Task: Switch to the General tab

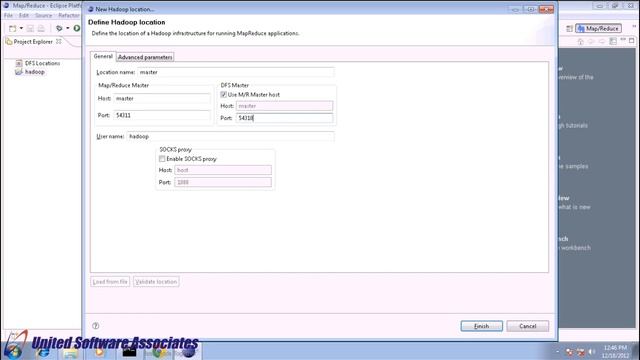Action: [103, 56]
